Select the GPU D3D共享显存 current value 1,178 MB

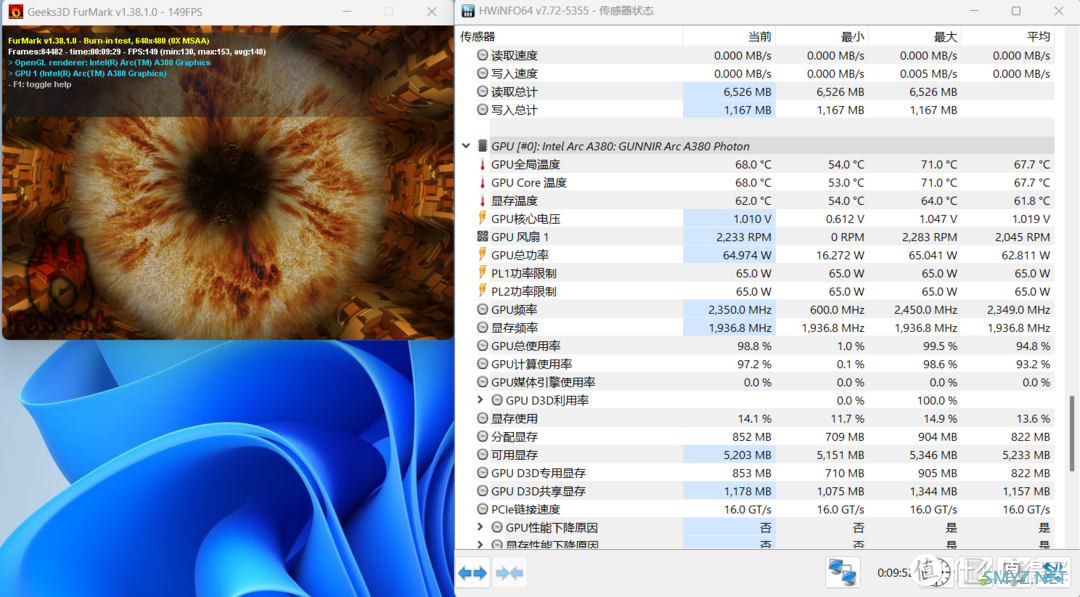747,492
